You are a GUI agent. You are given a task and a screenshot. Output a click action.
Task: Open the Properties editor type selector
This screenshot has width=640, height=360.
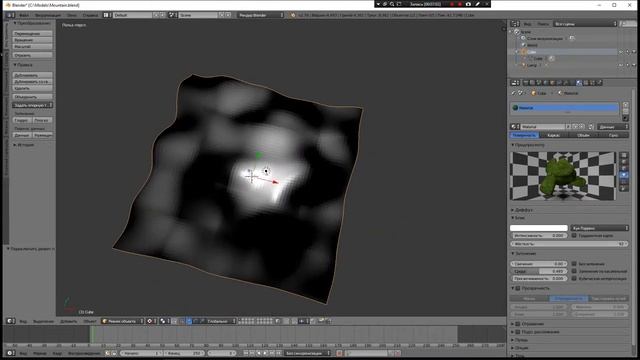pyautogui.click(x=515, y=82)
